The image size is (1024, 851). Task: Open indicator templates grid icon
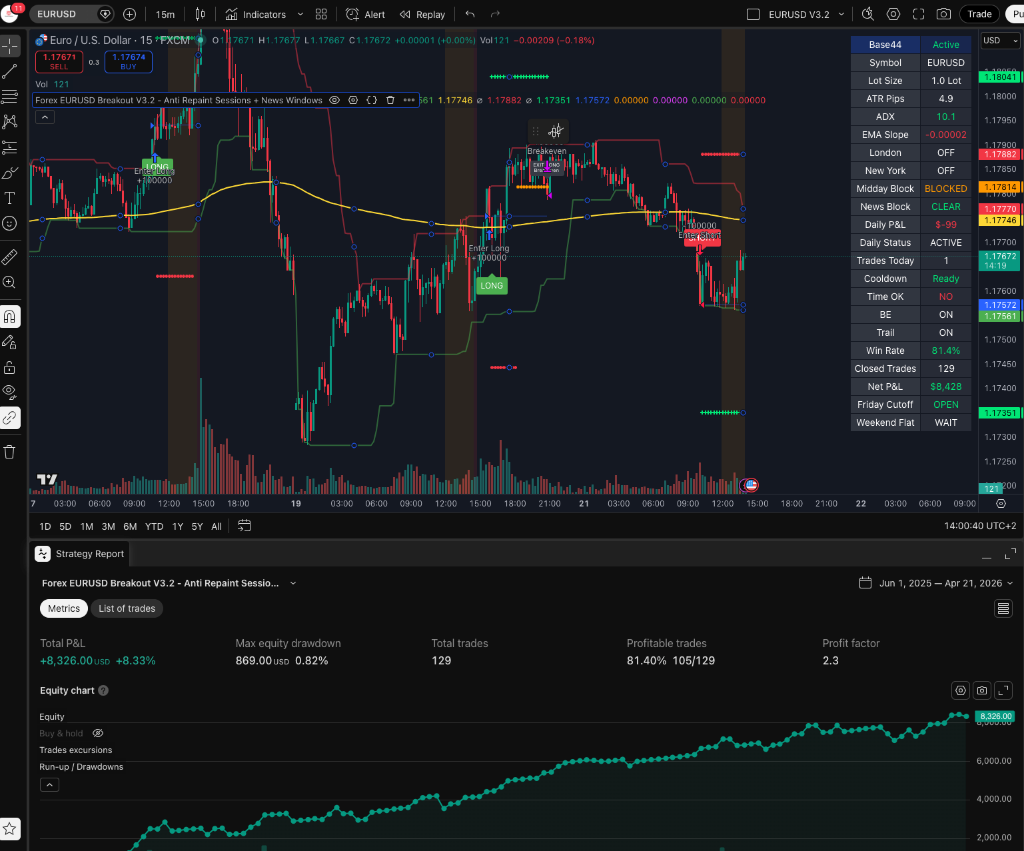(x=321, y=14)
